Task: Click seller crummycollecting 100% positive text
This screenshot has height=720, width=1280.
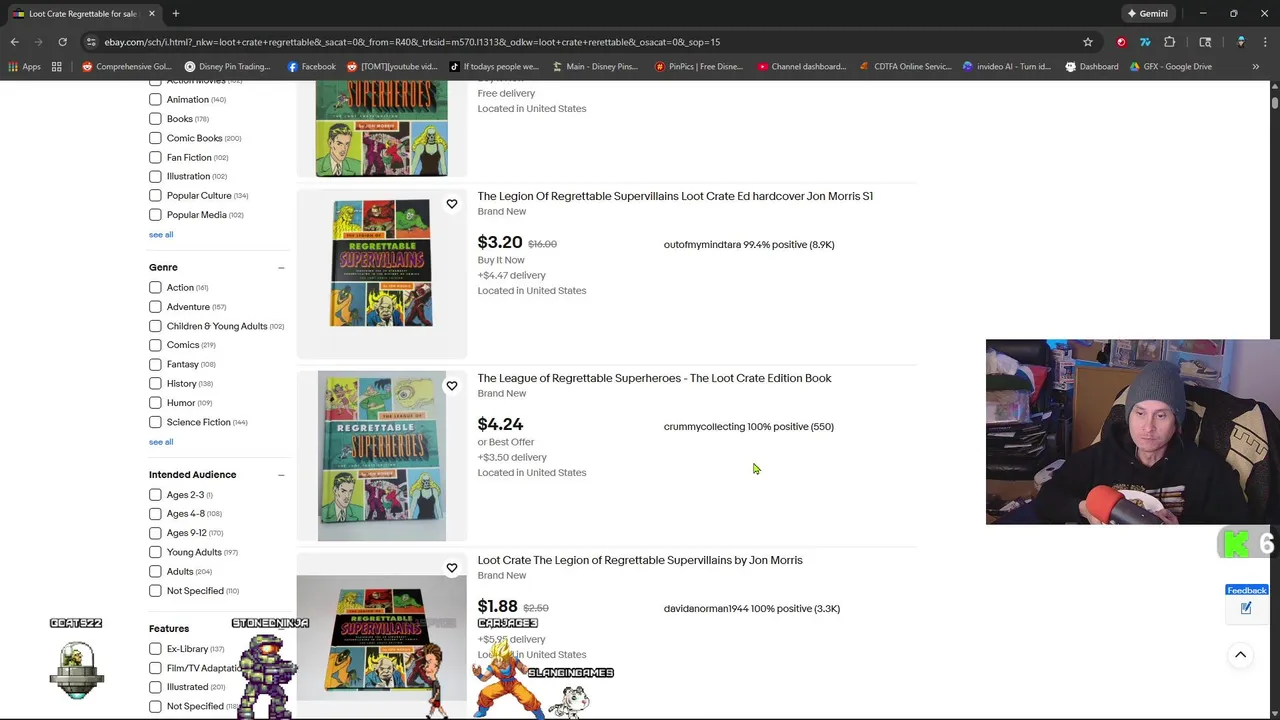Action: (748, 426)
